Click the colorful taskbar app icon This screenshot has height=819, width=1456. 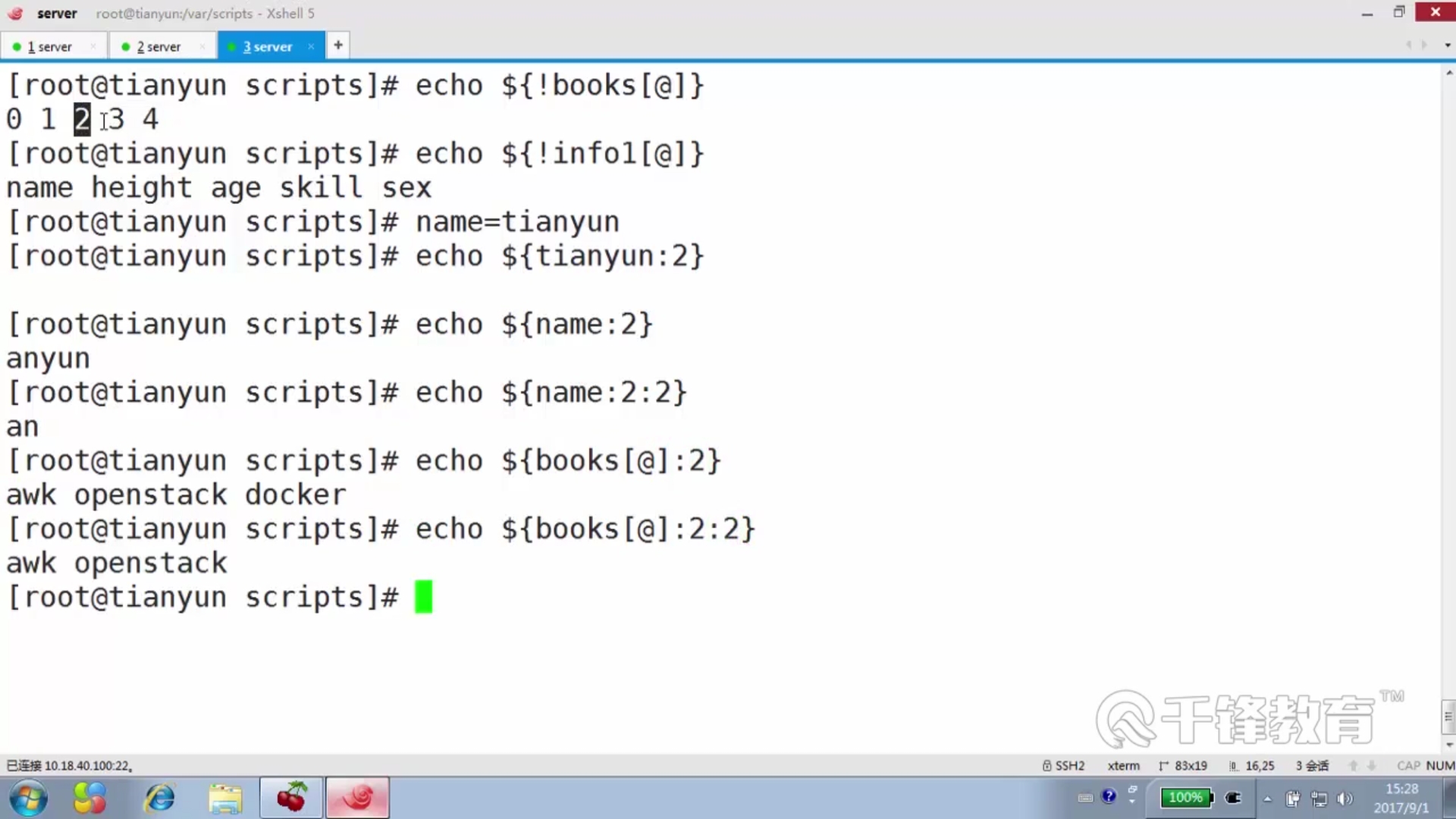tap(89, 798)
